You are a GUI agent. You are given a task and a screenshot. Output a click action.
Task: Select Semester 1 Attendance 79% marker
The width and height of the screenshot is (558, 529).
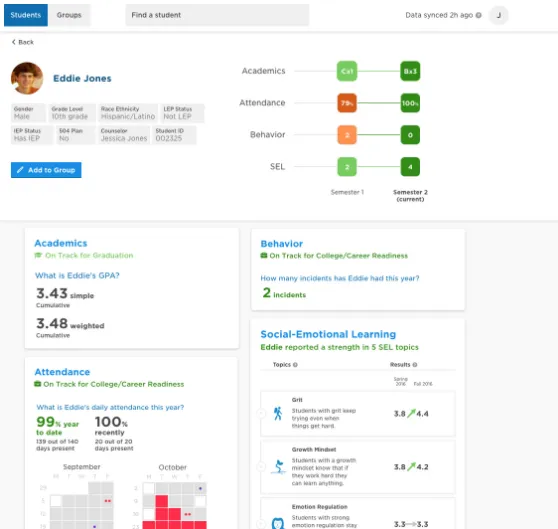[x=347, y=103]
